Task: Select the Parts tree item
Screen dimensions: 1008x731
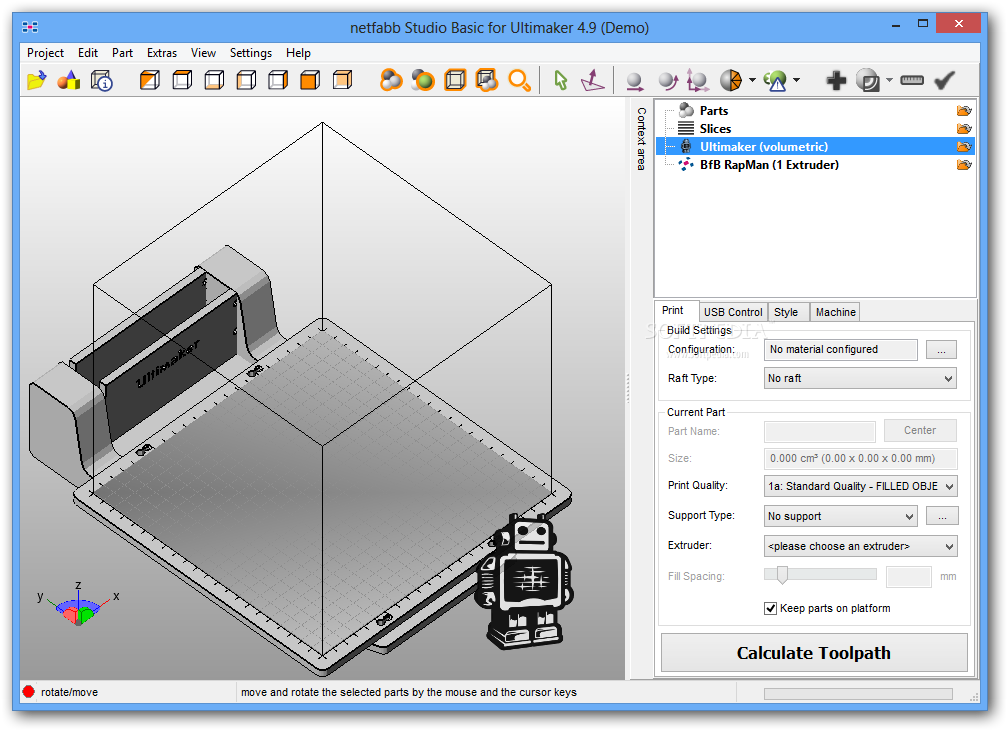Action: 714,111
